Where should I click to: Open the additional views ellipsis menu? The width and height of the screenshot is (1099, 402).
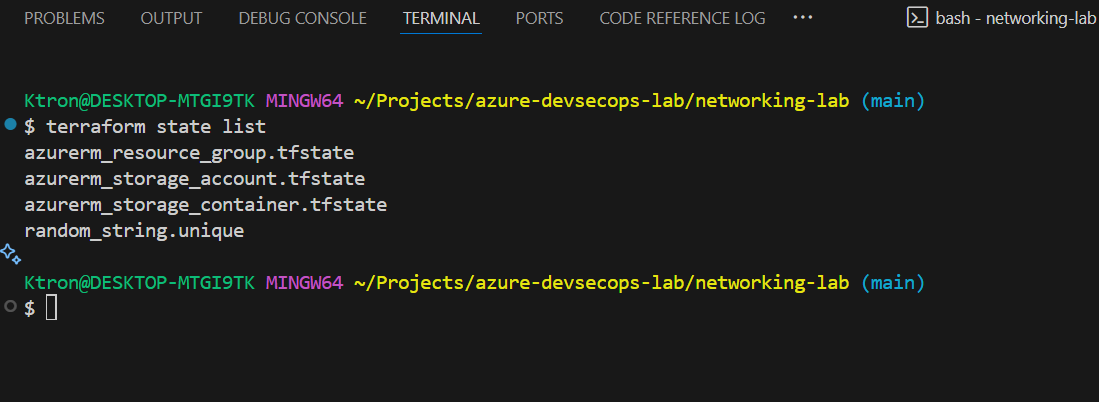click(x=802, y=18)
